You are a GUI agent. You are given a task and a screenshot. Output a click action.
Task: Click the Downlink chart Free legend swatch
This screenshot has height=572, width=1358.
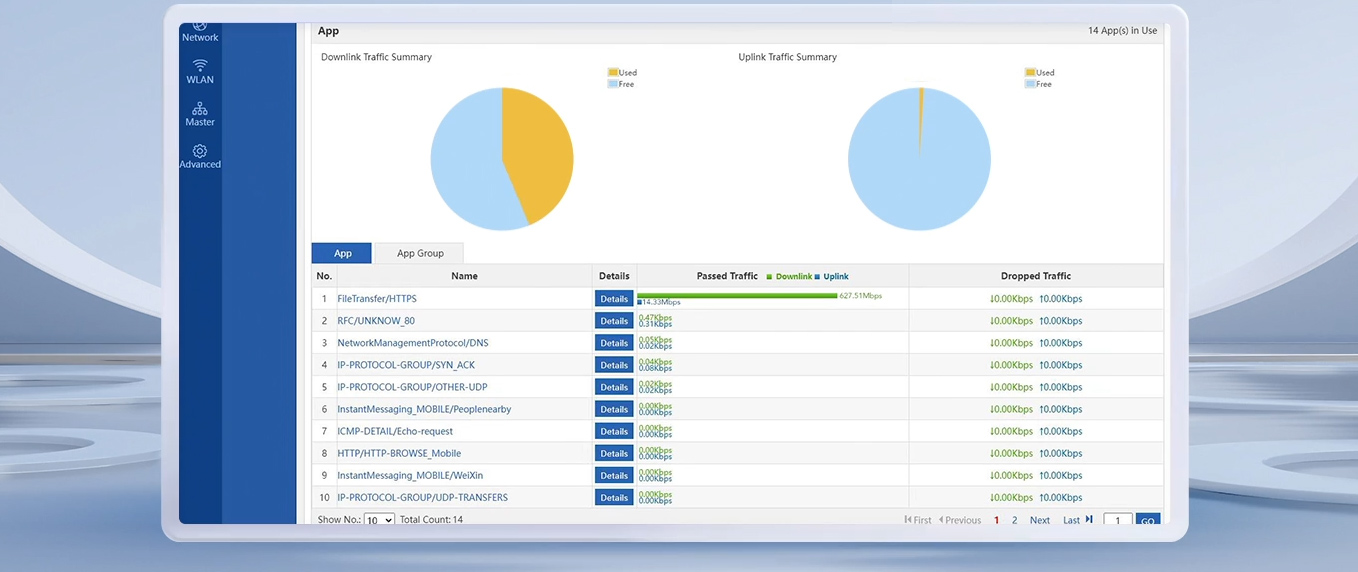613,84
